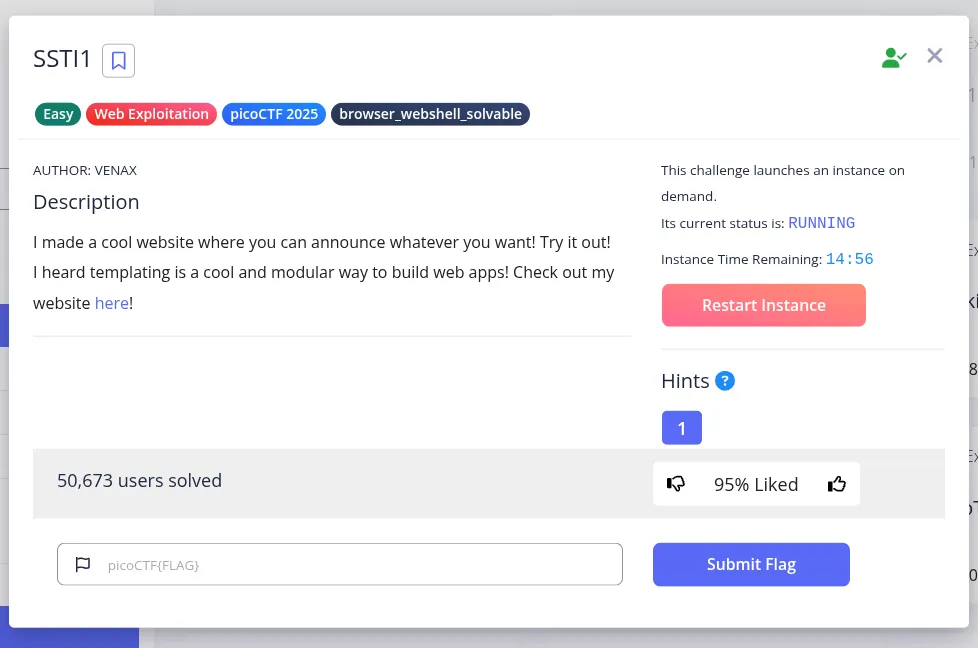Select the browser_webshell_solvable tag
978x648 pixels.
tap(430, 114)
